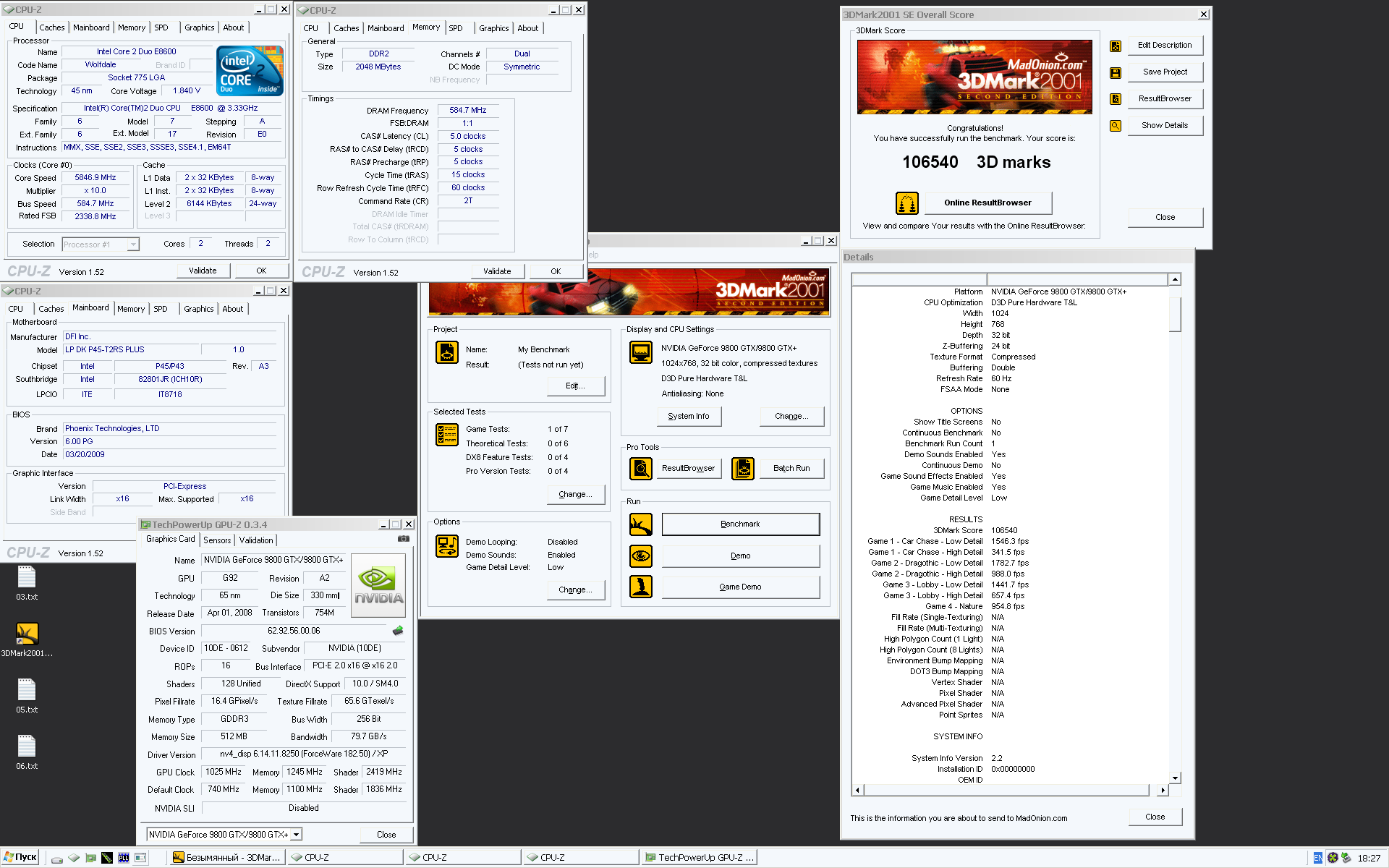Open the 03.txt desktop file
This screenshot has height=868, width=1389.
[27, 584]
